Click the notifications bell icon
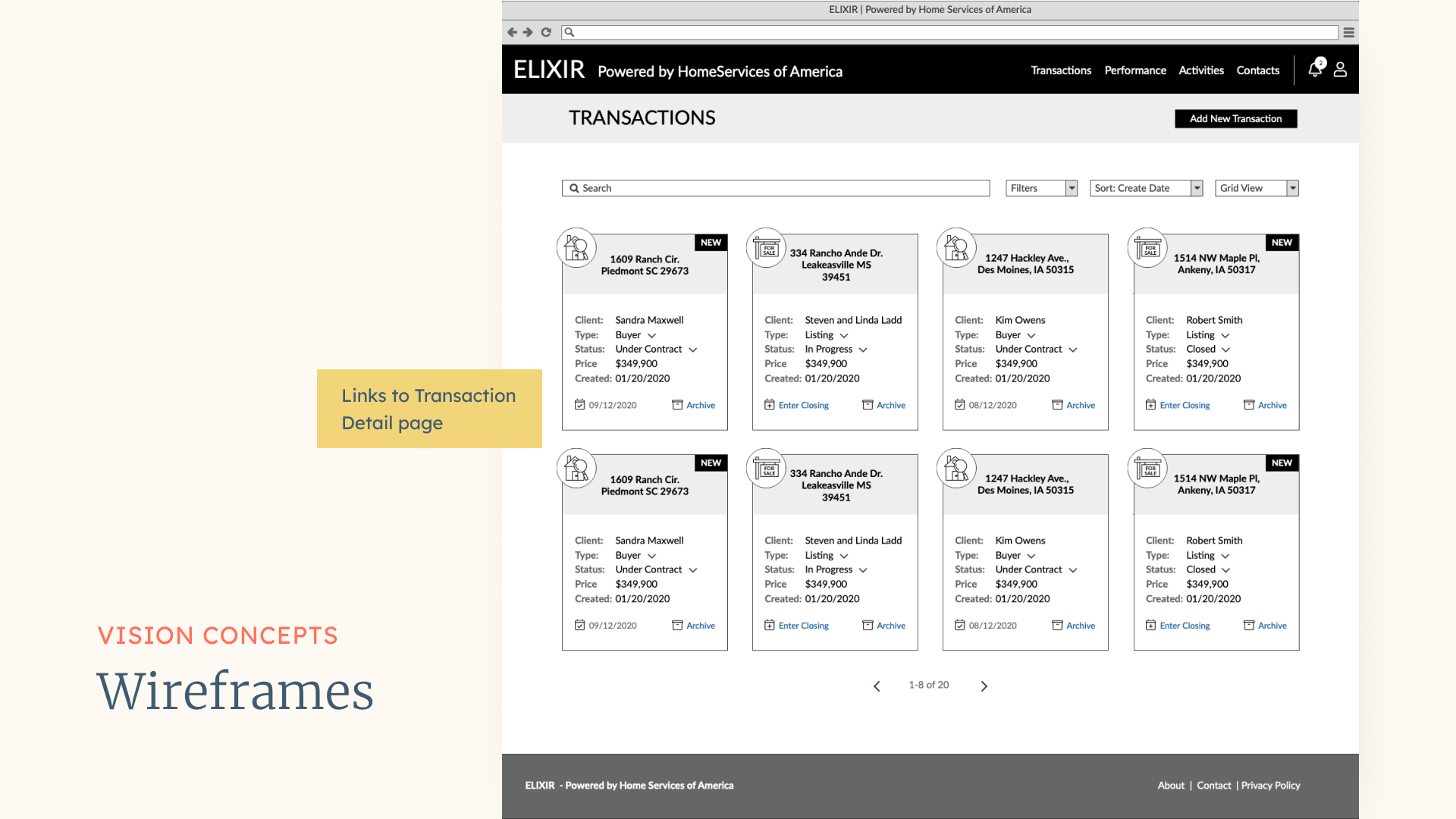The width and height of the screenshot is (1456, 819). [x=1315, y=70]
